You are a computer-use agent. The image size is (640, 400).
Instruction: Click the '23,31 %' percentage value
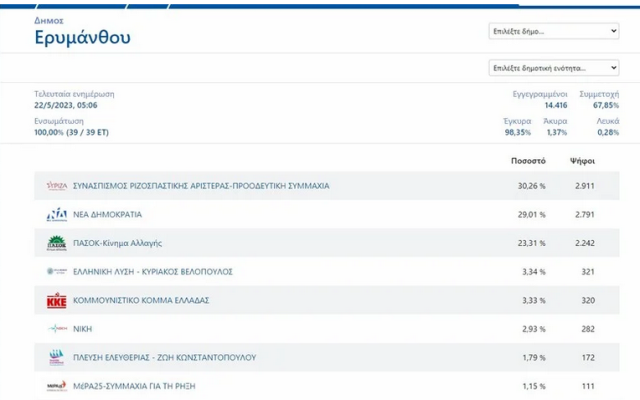click(x=531, y=243)
